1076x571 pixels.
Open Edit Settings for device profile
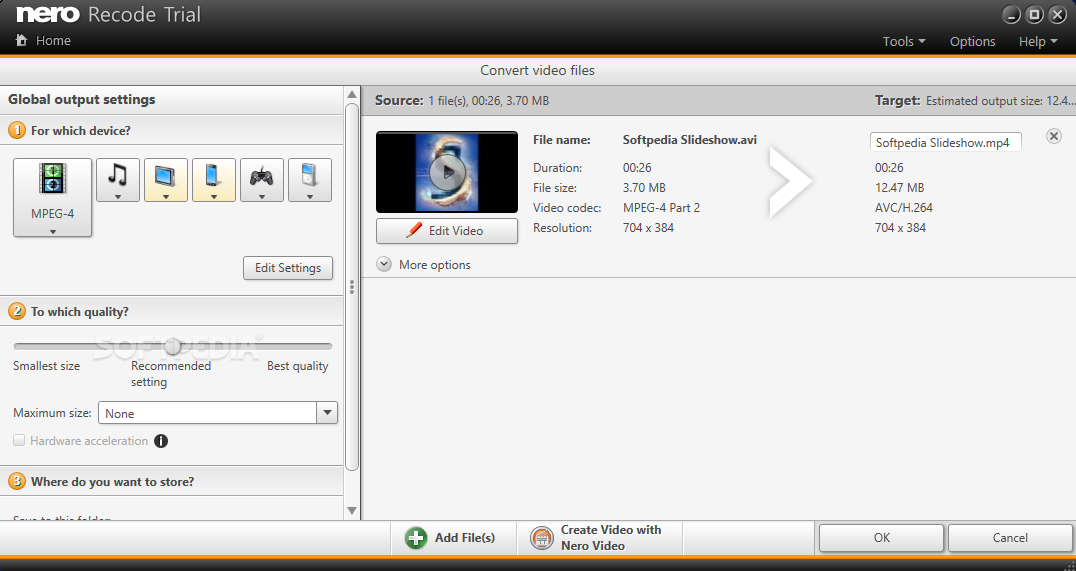click(x=288, y=268)
